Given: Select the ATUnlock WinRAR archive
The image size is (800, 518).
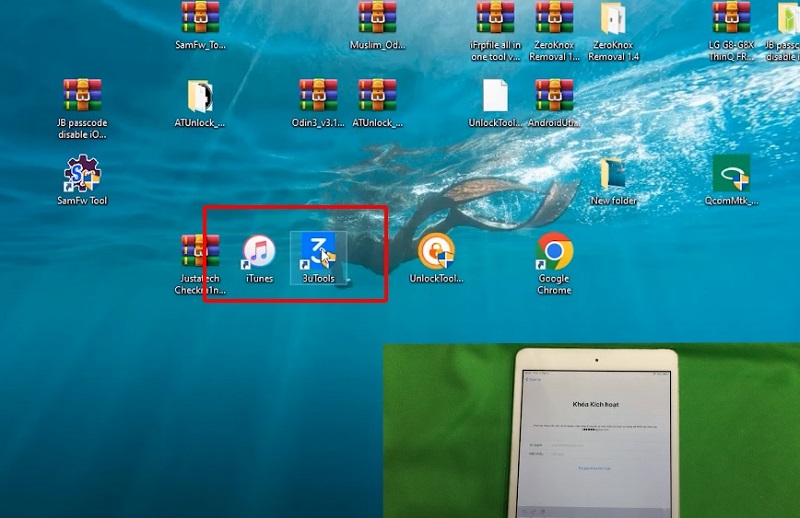Looking at the screenshot, I should coord(377,96).
